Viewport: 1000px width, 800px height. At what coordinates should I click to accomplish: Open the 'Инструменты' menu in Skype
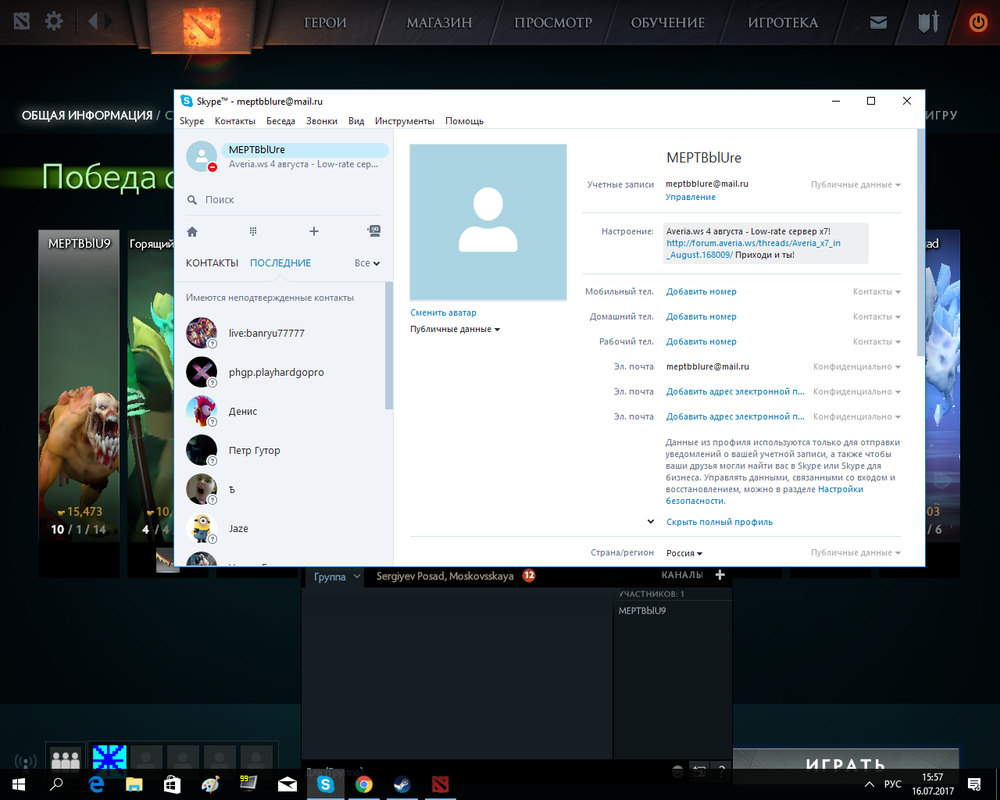pyautogui.click(x=404, y=121)
